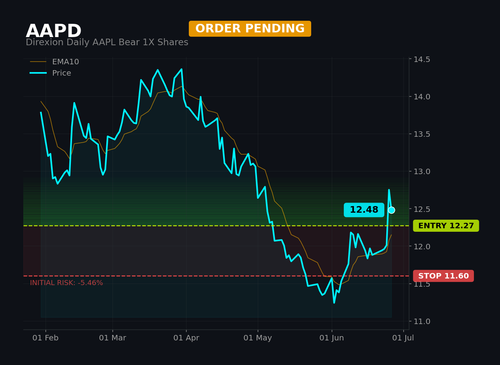The height and width of the screenshot is (365, 500).
Task: Click the 01 Jun date axis label
Action: point(331,338)
